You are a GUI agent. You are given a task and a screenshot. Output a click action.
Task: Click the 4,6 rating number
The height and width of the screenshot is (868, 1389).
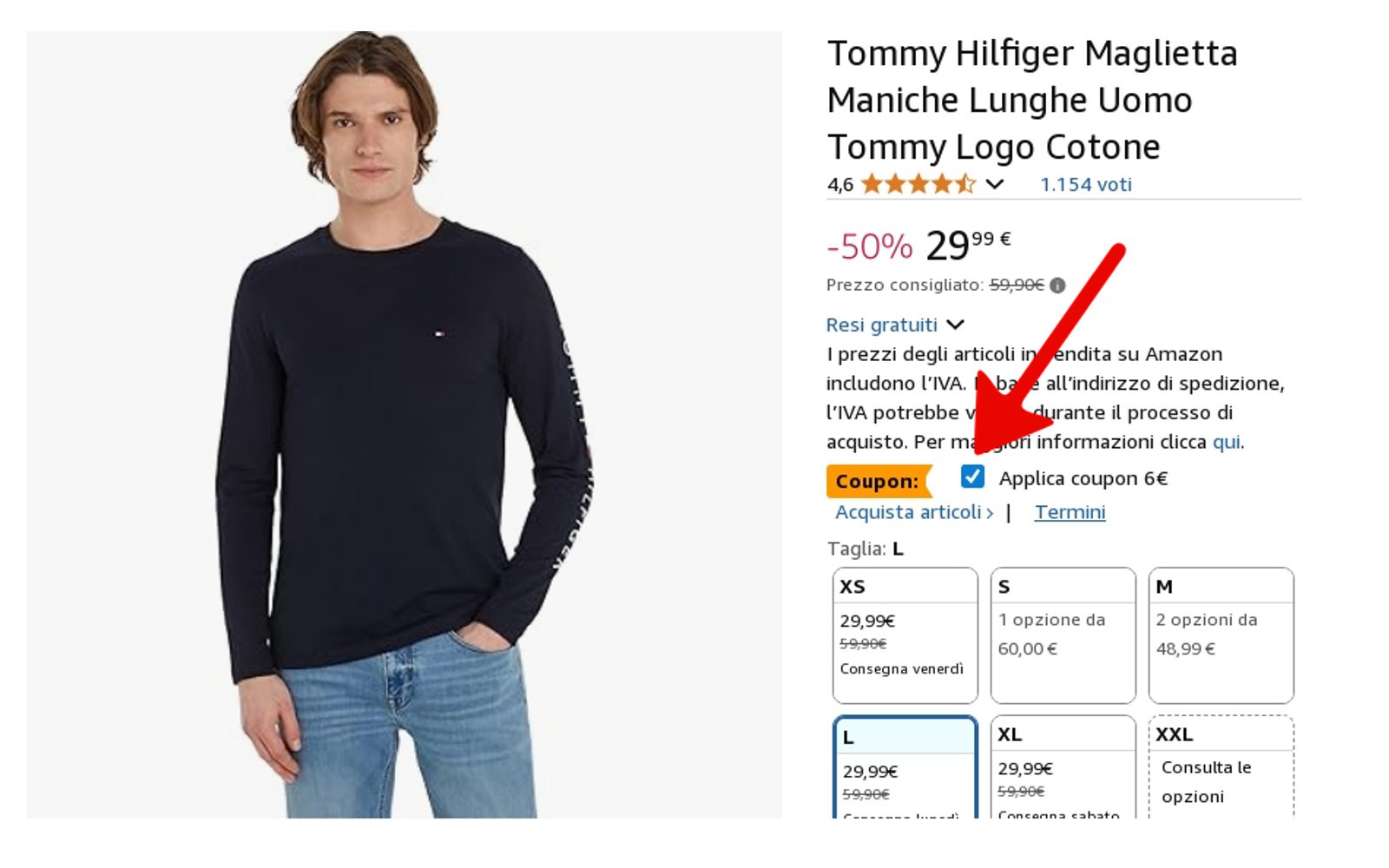[839, 184]
